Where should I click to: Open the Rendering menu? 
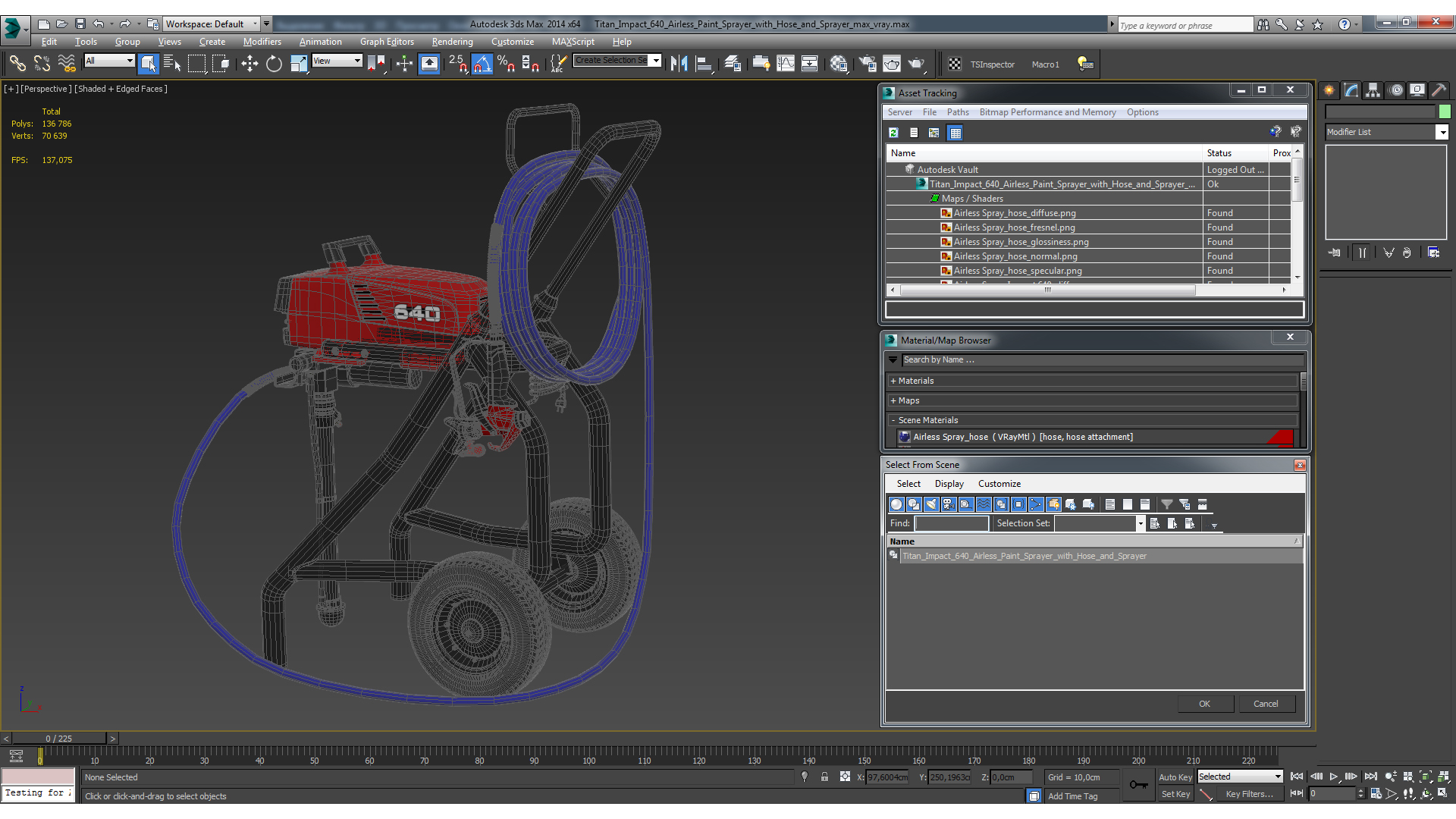(452, 42)
